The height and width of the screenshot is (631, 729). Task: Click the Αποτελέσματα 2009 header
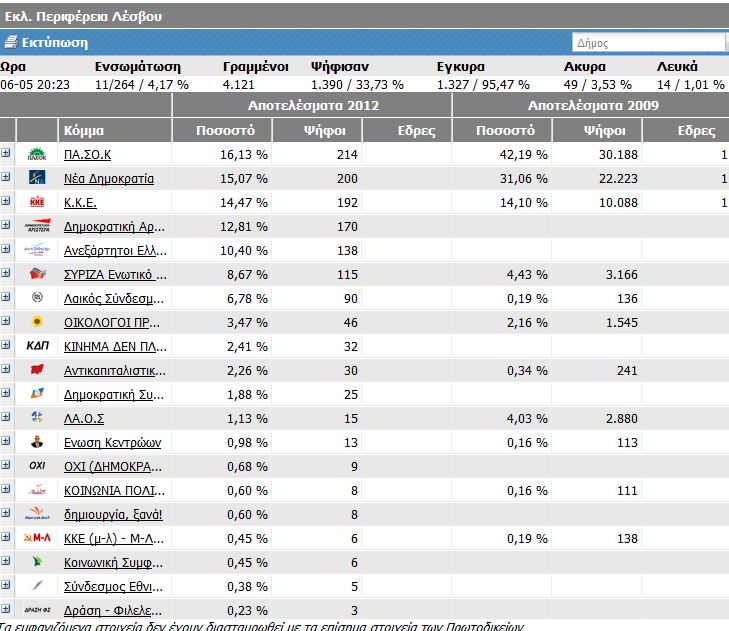[x=591, y=106]
